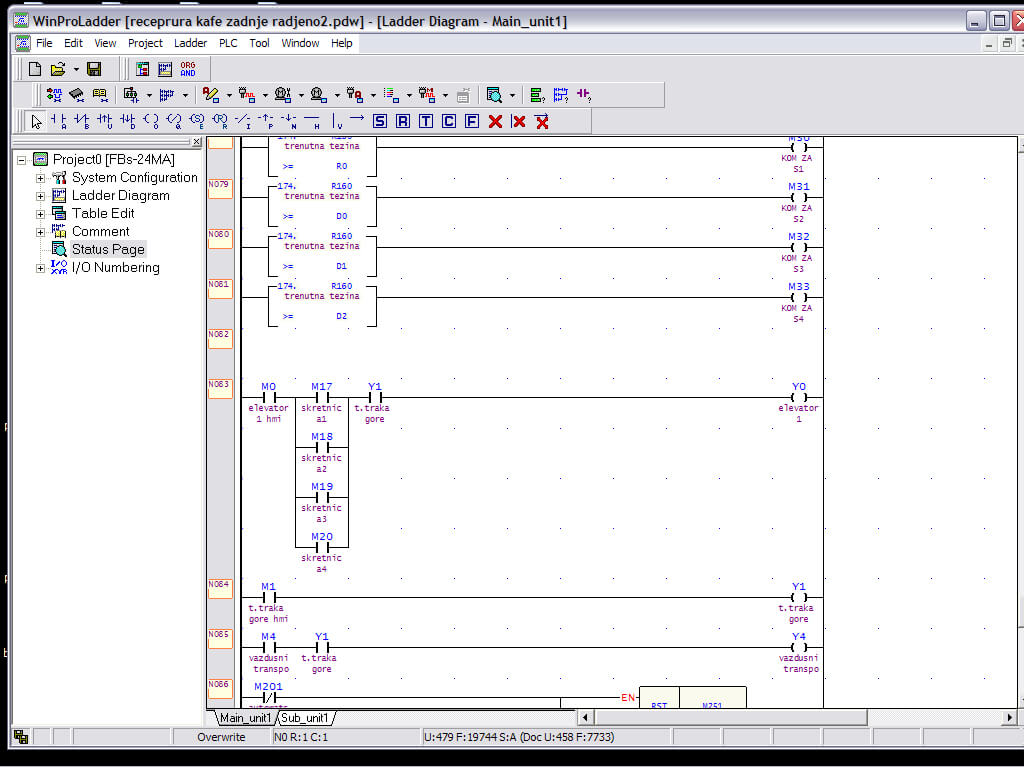Open the dropdown arrow beside the Open icon
The height and width of the screenshot is (768, 1024).
pyautogui.click(x=75, y=68)
